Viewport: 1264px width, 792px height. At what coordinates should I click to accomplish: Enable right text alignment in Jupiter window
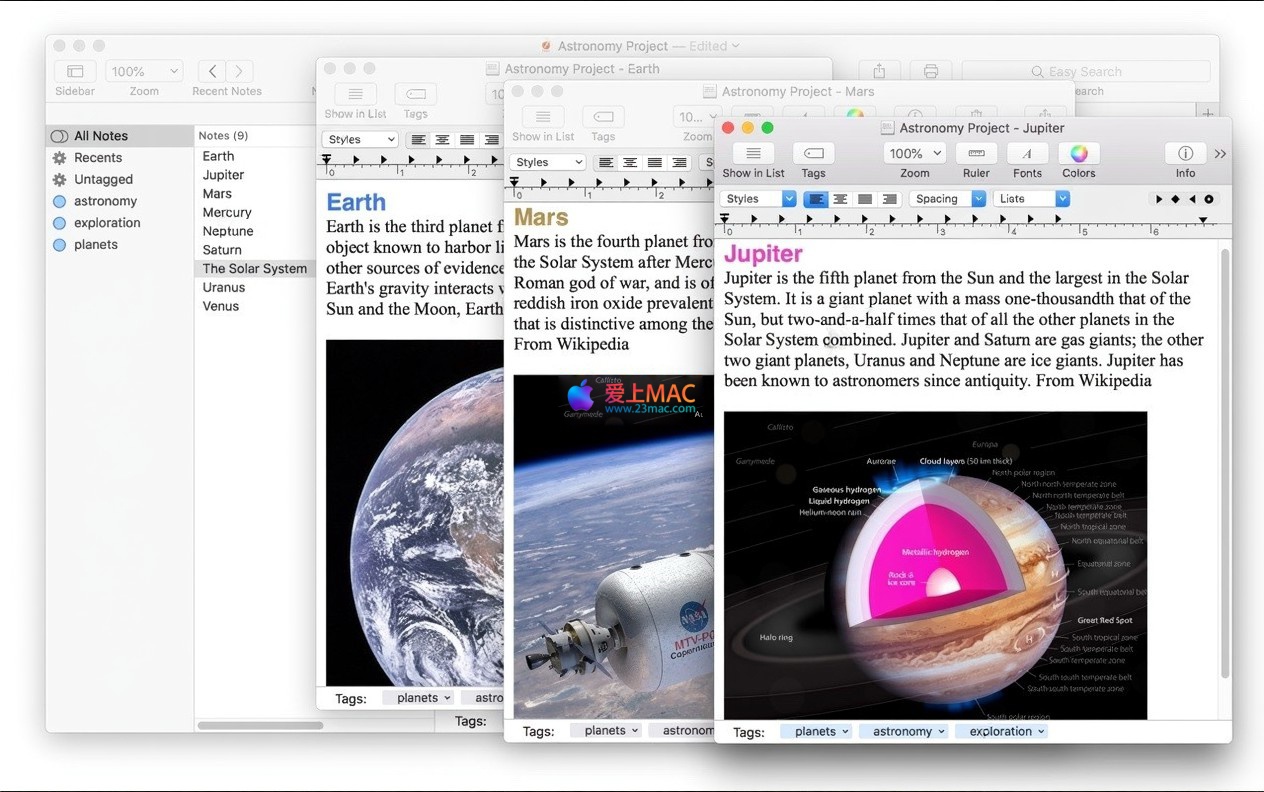pos(889,199)
